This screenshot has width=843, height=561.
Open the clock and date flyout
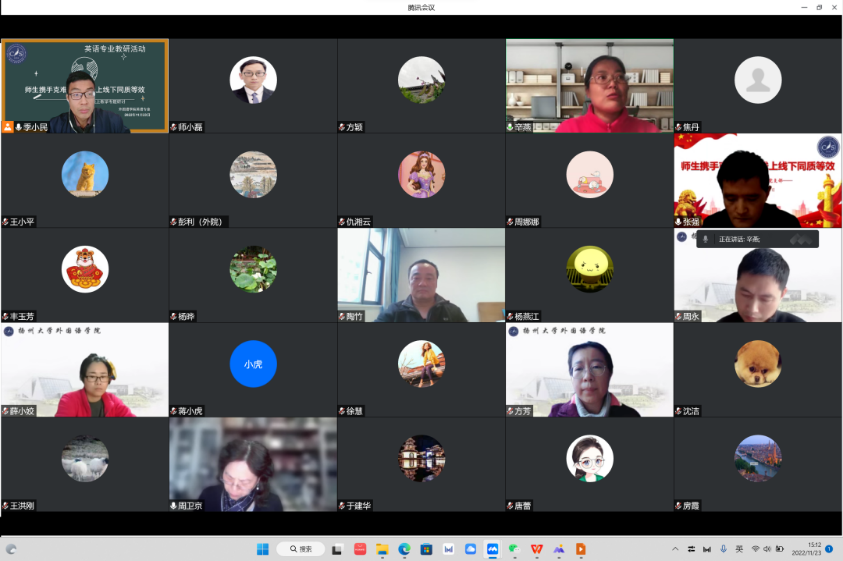[x=806, y=549]
